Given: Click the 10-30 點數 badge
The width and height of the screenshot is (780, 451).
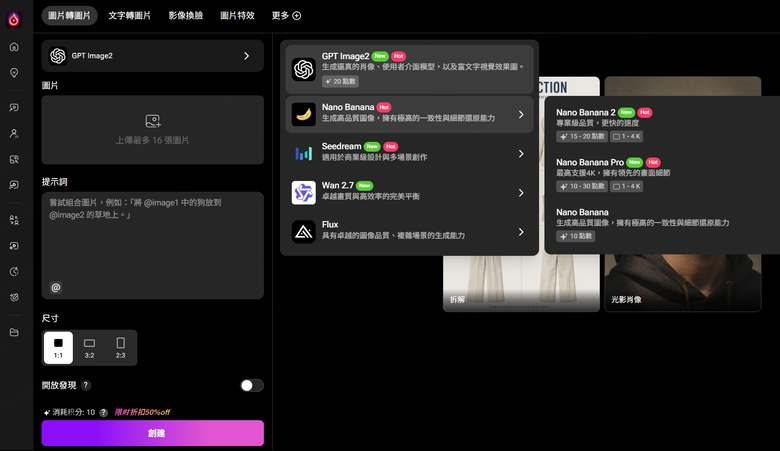Looking at the screenshot, I should tap(582, 186).
